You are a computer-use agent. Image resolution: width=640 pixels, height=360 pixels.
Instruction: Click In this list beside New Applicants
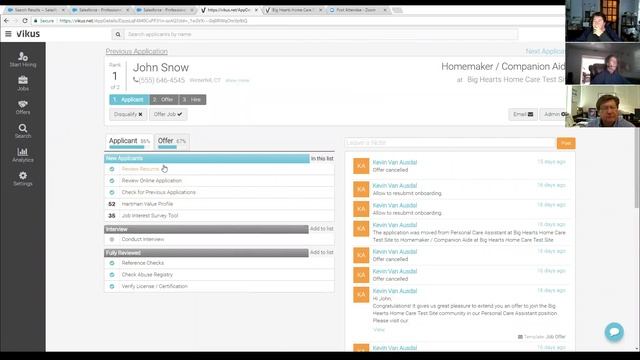point(322,158)
